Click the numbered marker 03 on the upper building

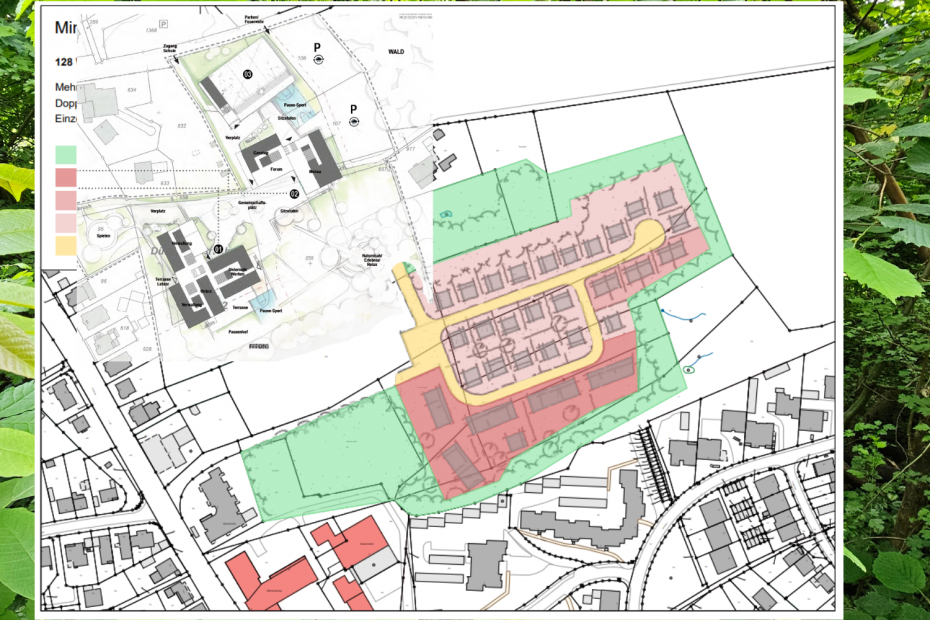[x=247, y=74]
